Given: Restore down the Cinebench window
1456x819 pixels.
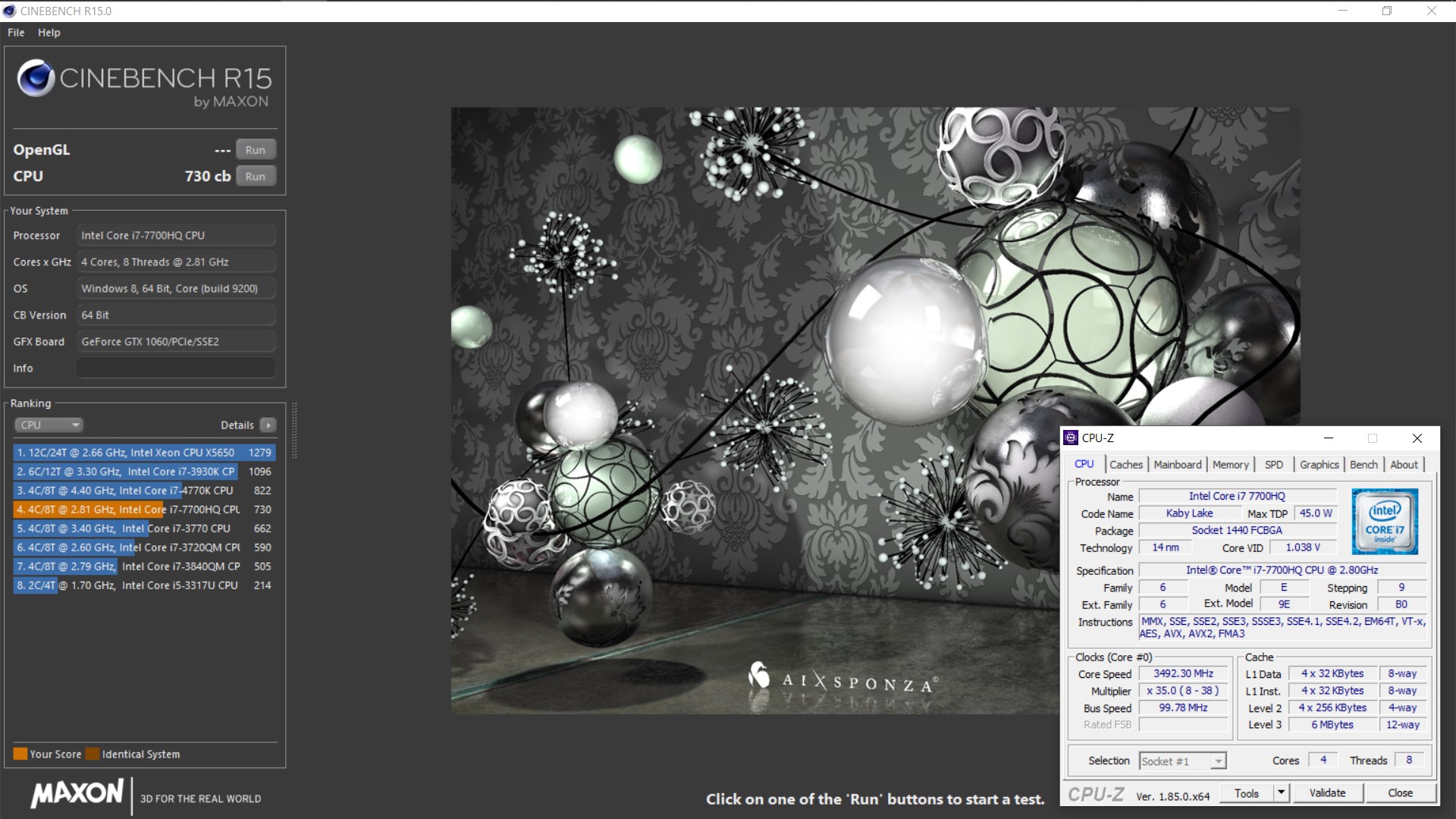Looking at the screenshot, I should (x=1387, y=11).
